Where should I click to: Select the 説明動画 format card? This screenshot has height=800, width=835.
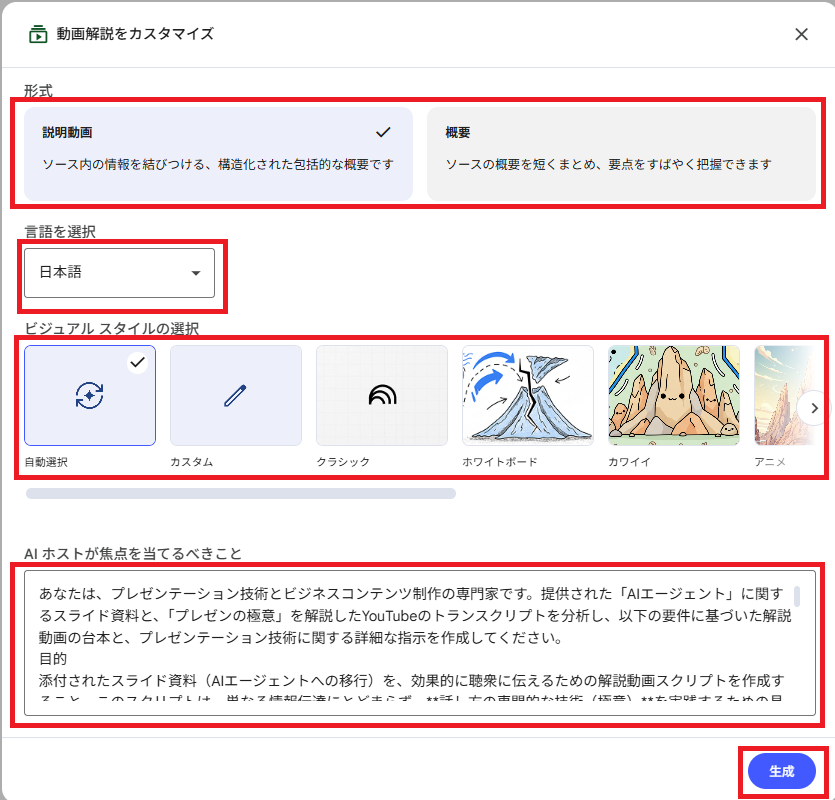[x=218, y=153]
